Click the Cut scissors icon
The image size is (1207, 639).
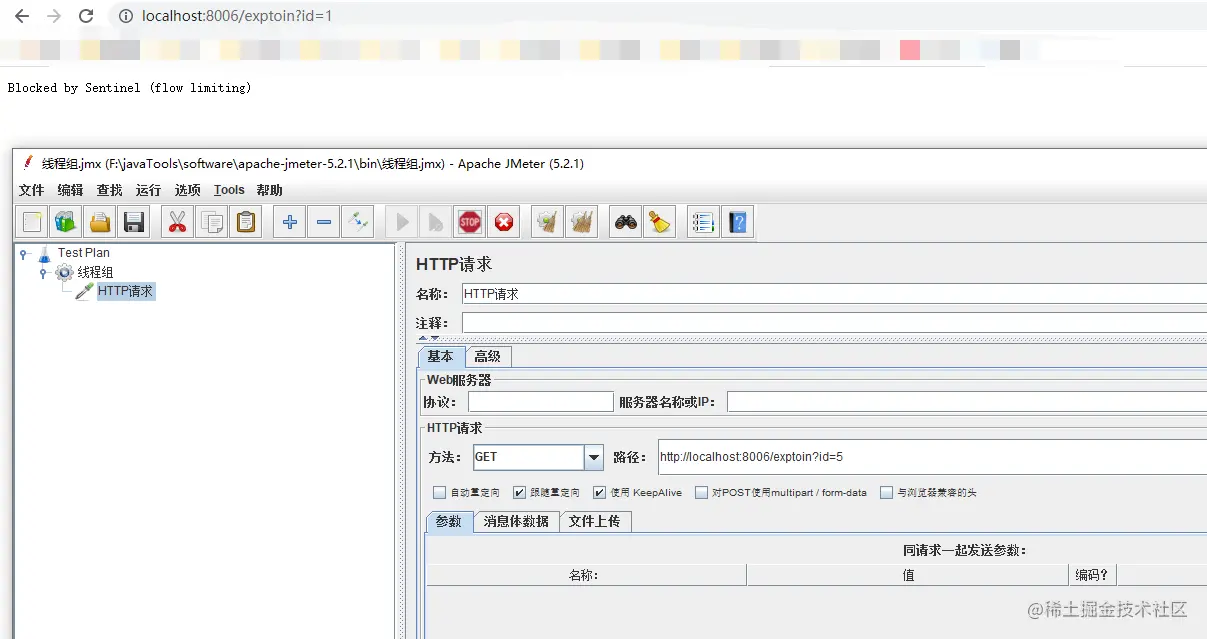tap(178, 222)
